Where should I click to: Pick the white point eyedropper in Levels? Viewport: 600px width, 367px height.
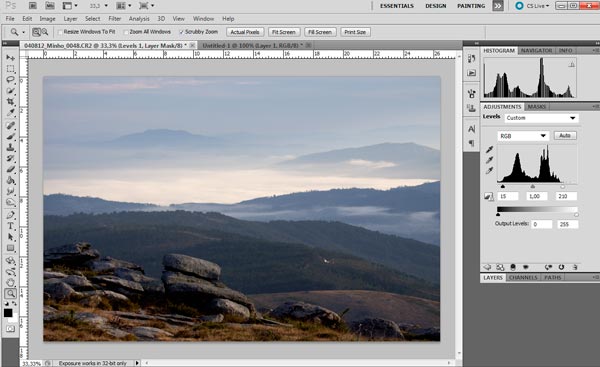(x=489, y=171)
